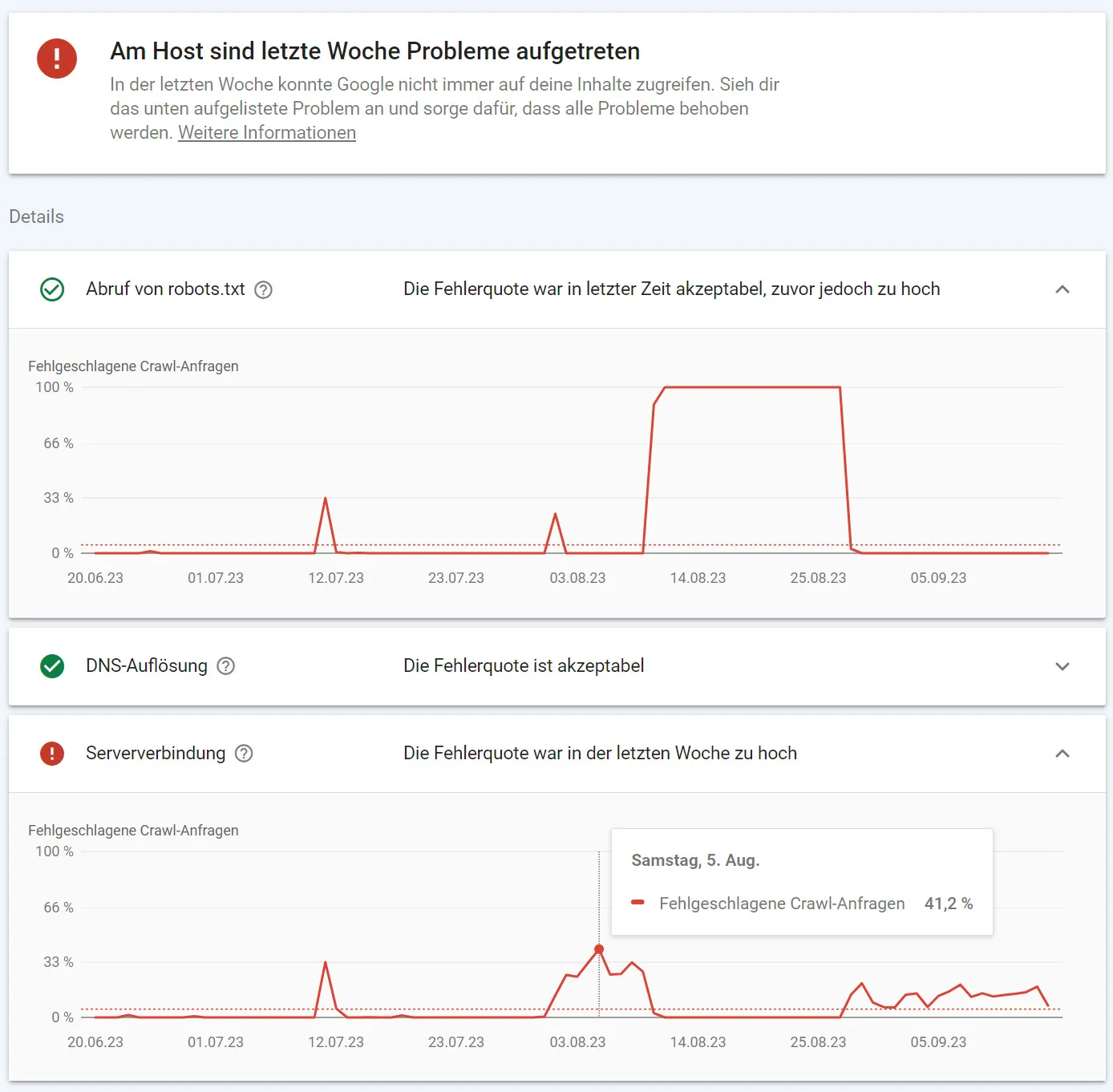1113x1092 pixels.
Task: Click the robots.txt green checkmark status icon
Action: (52, 289)
